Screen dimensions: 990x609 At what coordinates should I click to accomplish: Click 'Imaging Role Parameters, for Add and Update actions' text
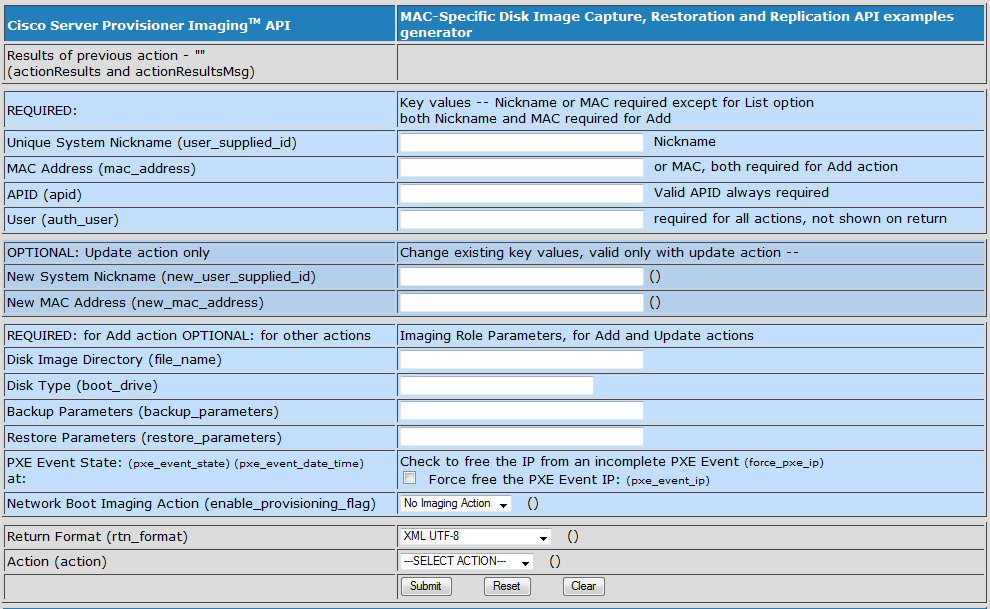tap(576, 336)
